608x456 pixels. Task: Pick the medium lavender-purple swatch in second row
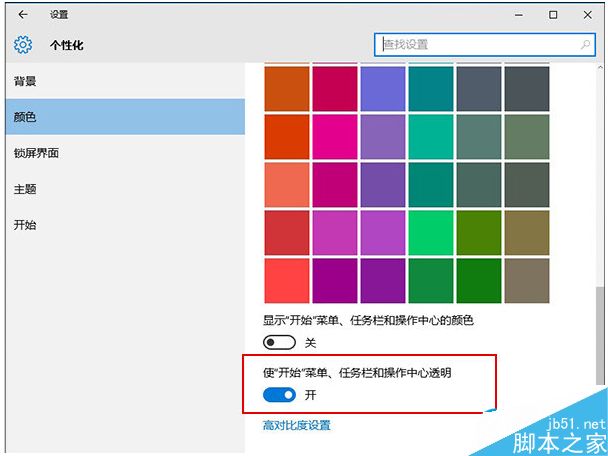[383, 137]
